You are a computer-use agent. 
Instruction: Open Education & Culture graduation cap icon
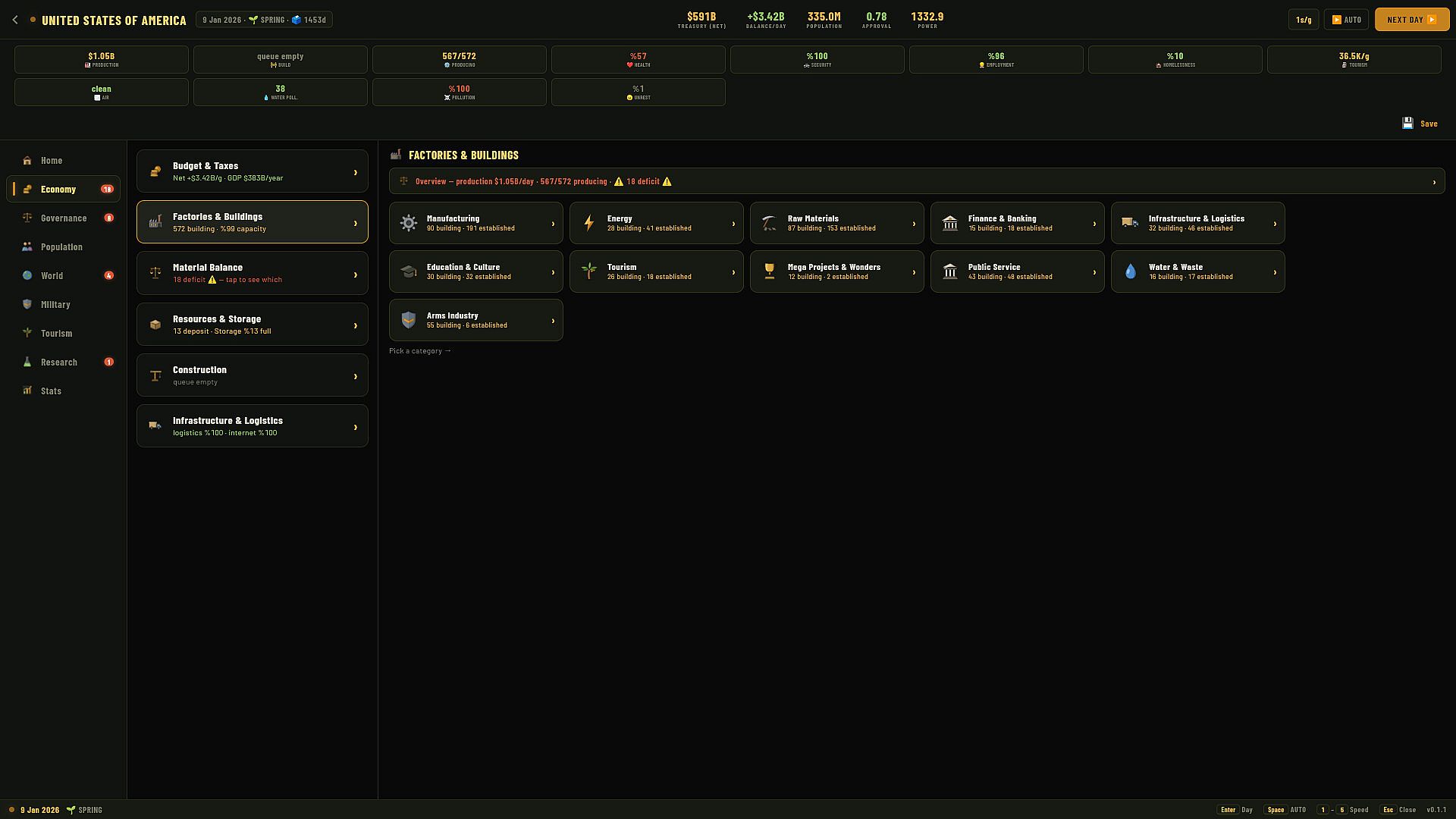point(409,271)
